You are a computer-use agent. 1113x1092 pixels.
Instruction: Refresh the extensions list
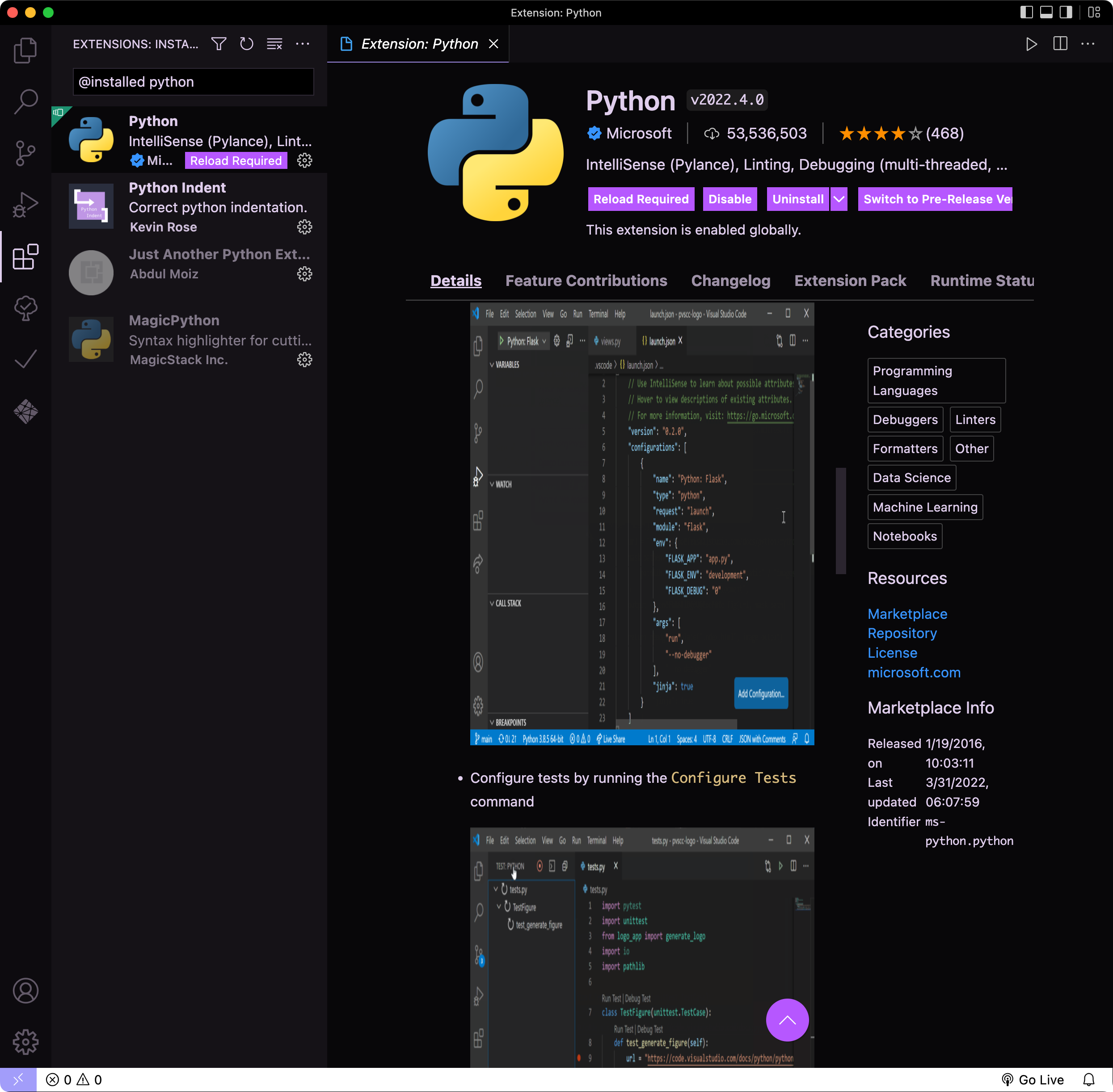[x=247, y=44]
